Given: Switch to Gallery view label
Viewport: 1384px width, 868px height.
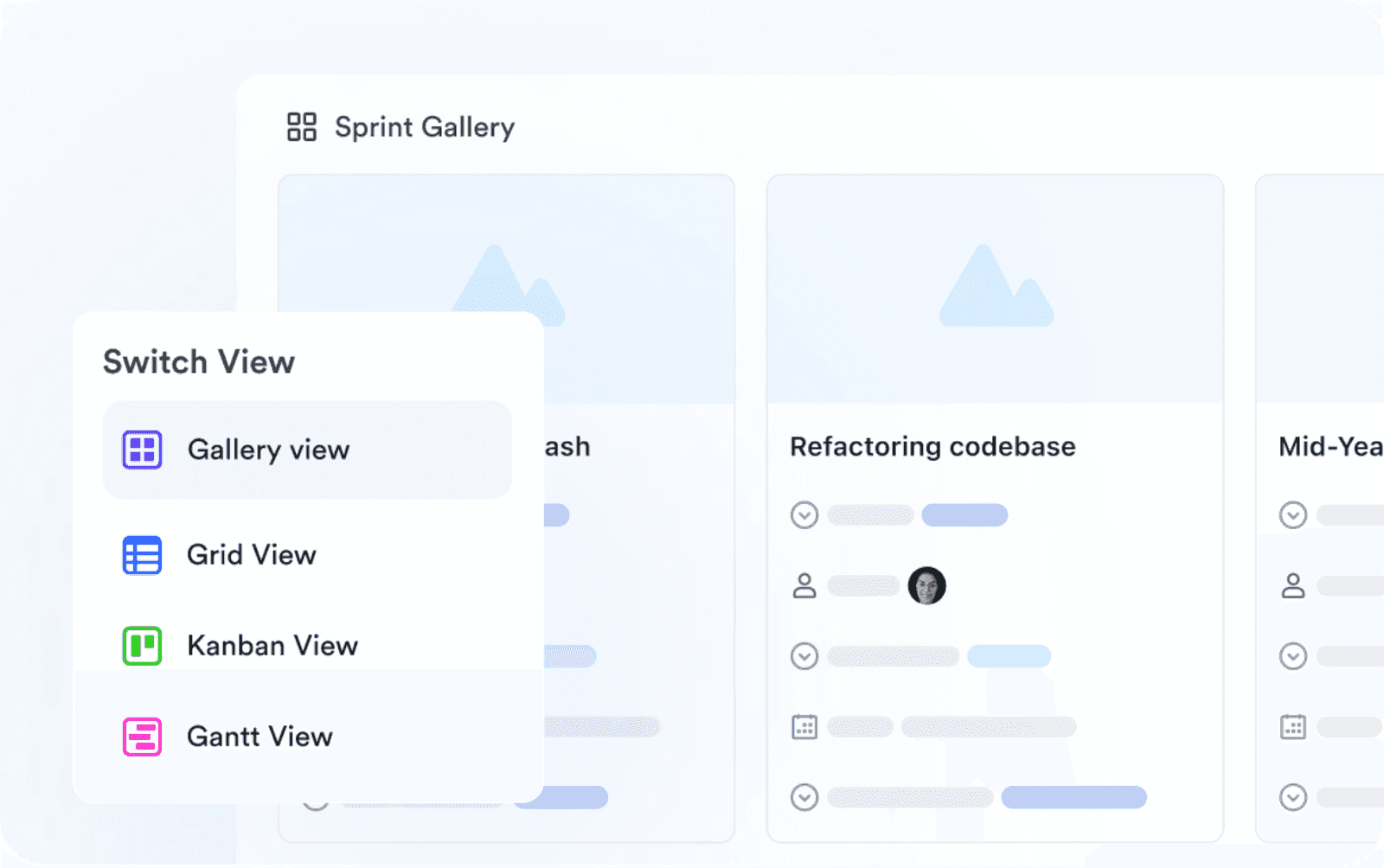Looking at the screenshot, I should (268, 450).
